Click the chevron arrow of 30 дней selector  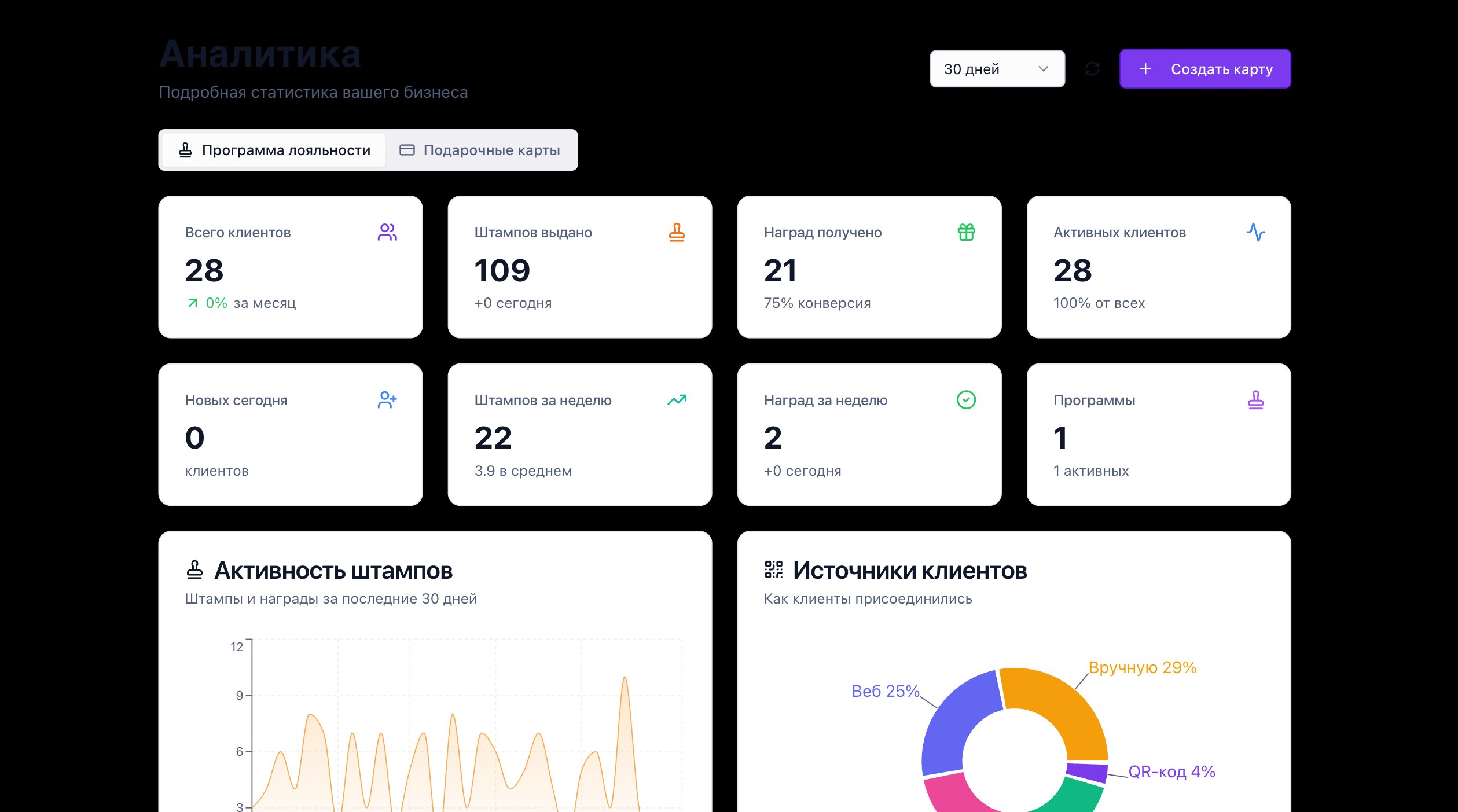coord(1043,69)
